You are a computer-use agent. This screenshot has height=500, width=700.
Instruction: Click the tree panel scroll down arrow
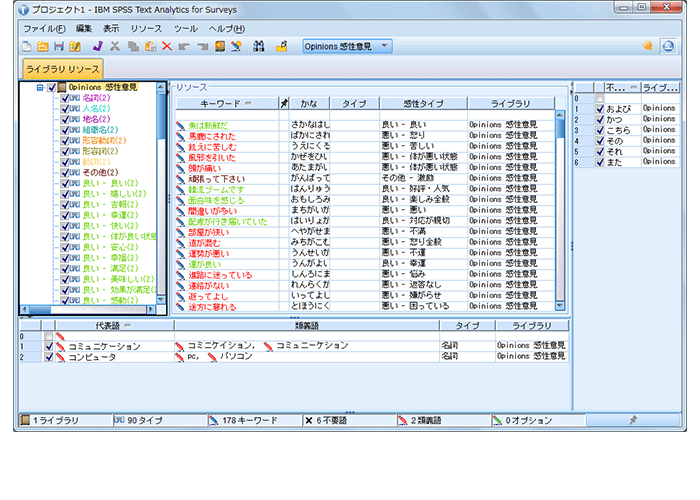tap(161, 300)
